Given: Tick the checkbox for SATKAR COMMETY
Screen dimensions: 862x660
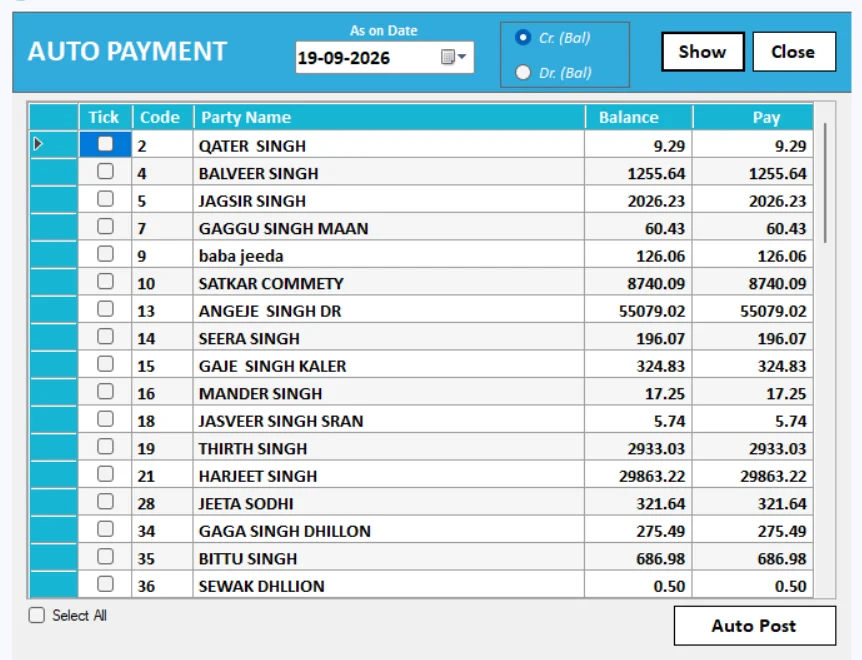Looking at the screenshot, I should pos(105,281).
